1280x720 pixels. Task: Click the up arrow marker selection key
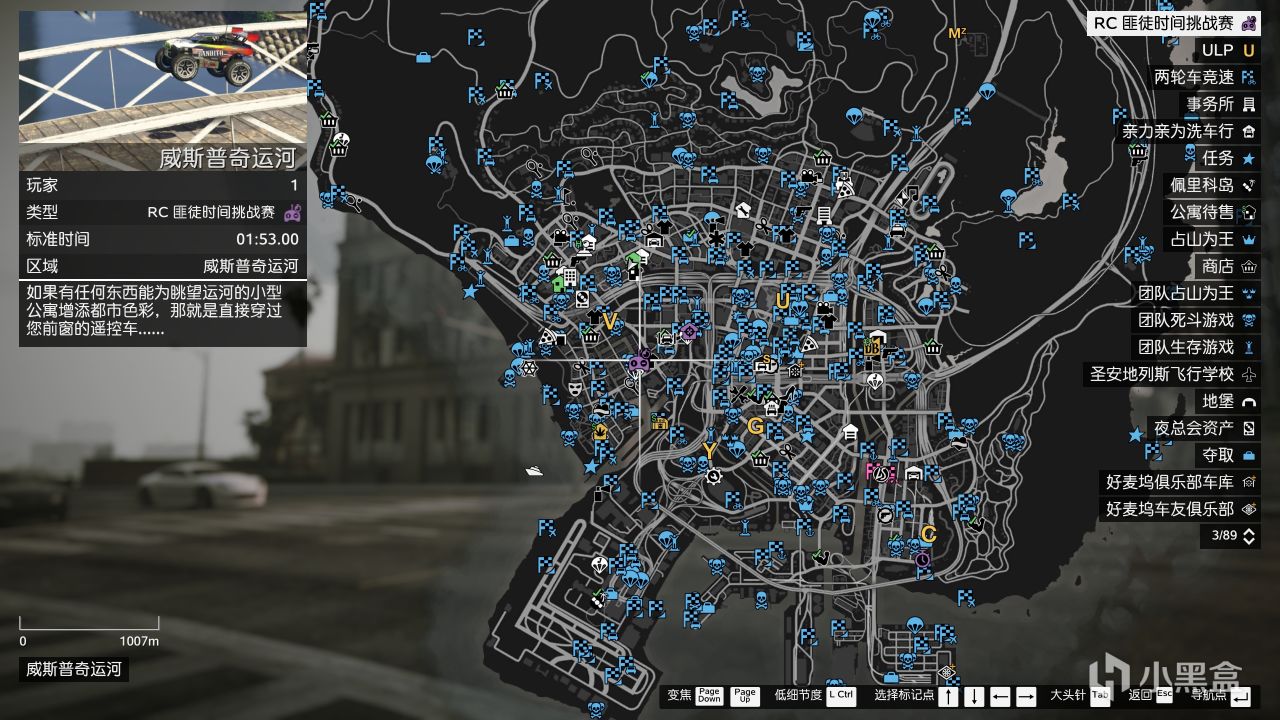pyautogui.click(x=948, y=695)
